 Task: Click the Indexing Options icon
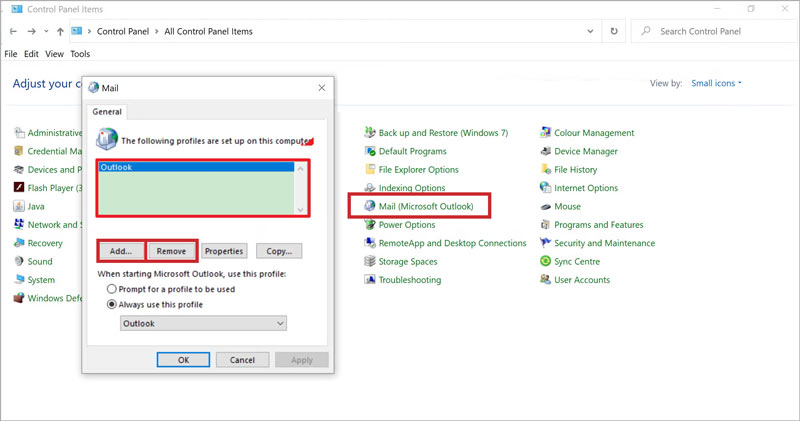pyautogui.click(x=370, y=188)
